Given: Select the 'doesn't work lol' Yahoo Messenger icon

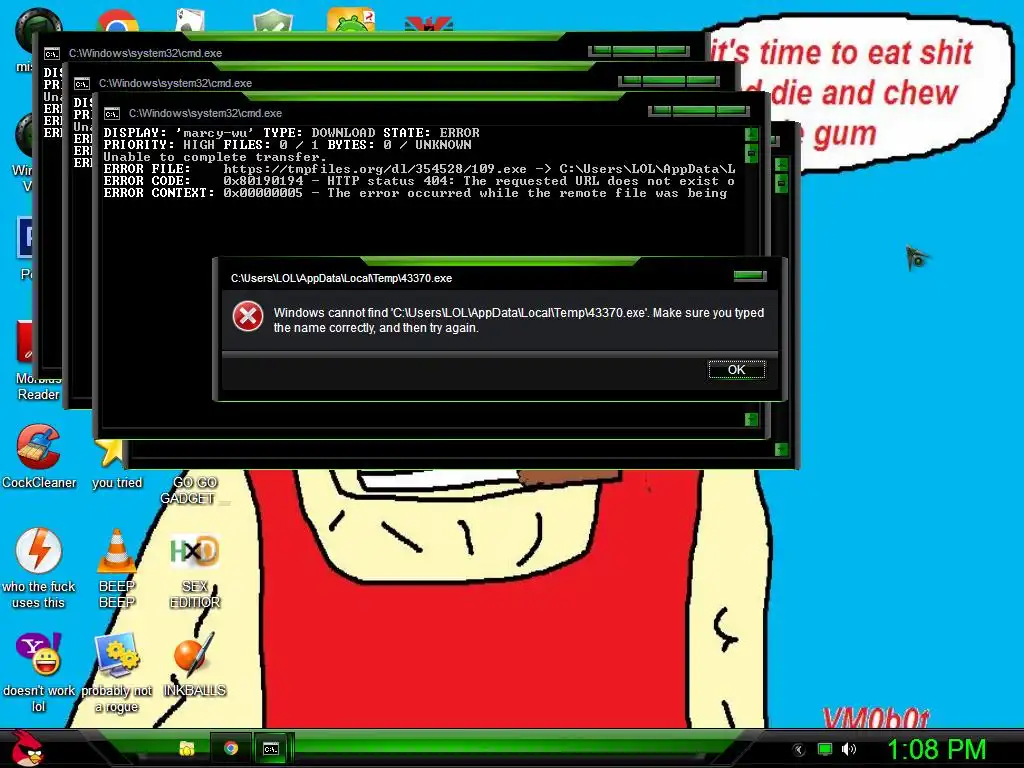Looking at the screenshot, I should point(39,673).
